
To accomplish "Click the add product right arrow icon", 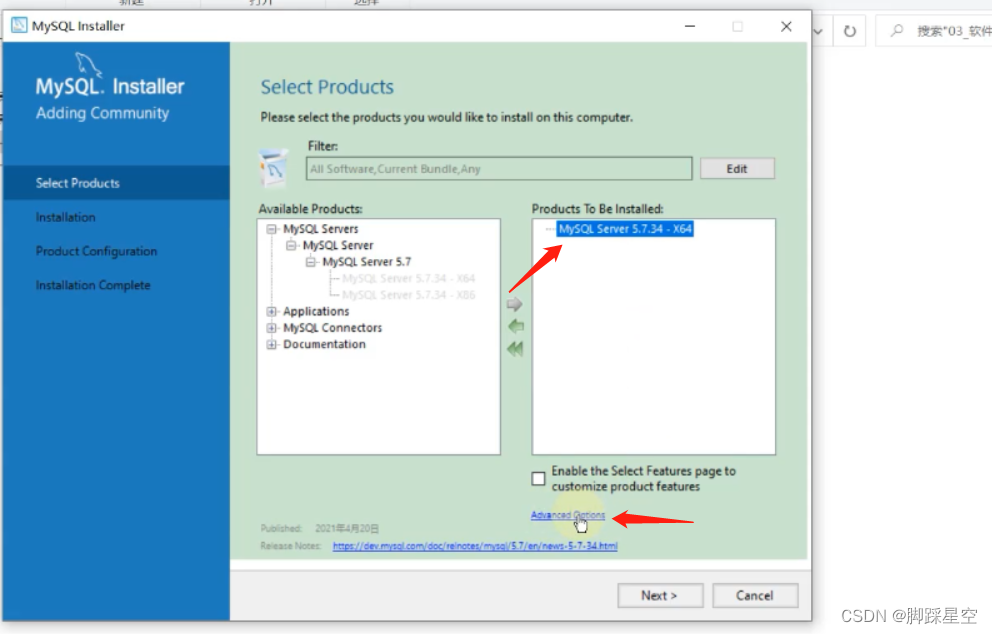I will tap(514, 304).
